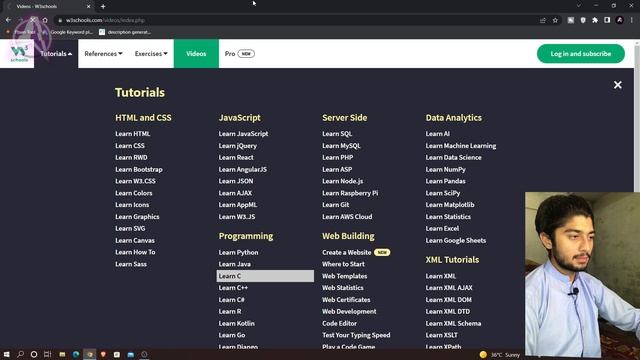Click Create a Website link
640x360 pixels.
347,252
